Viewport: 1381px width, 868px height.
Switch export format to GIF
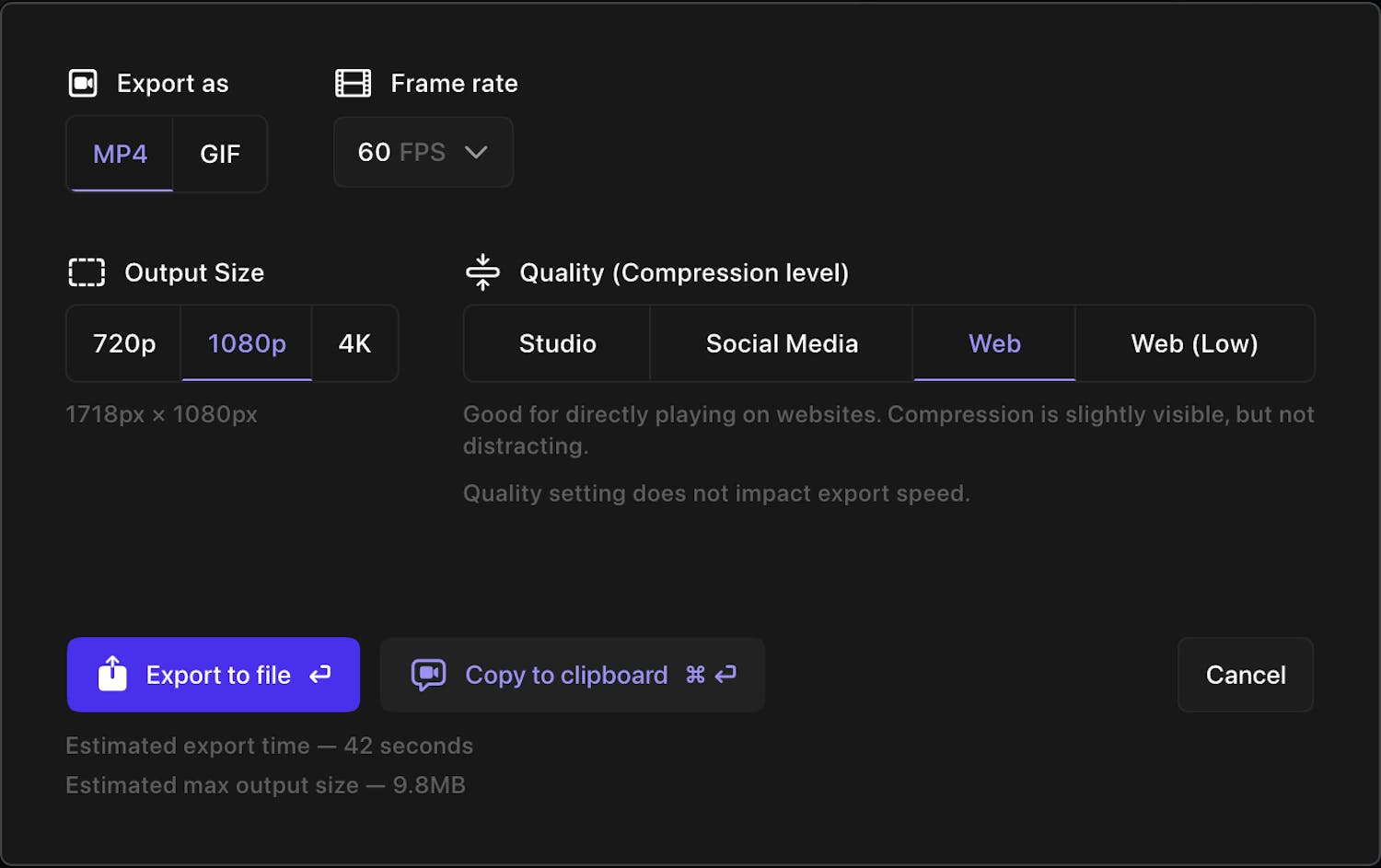220,154
